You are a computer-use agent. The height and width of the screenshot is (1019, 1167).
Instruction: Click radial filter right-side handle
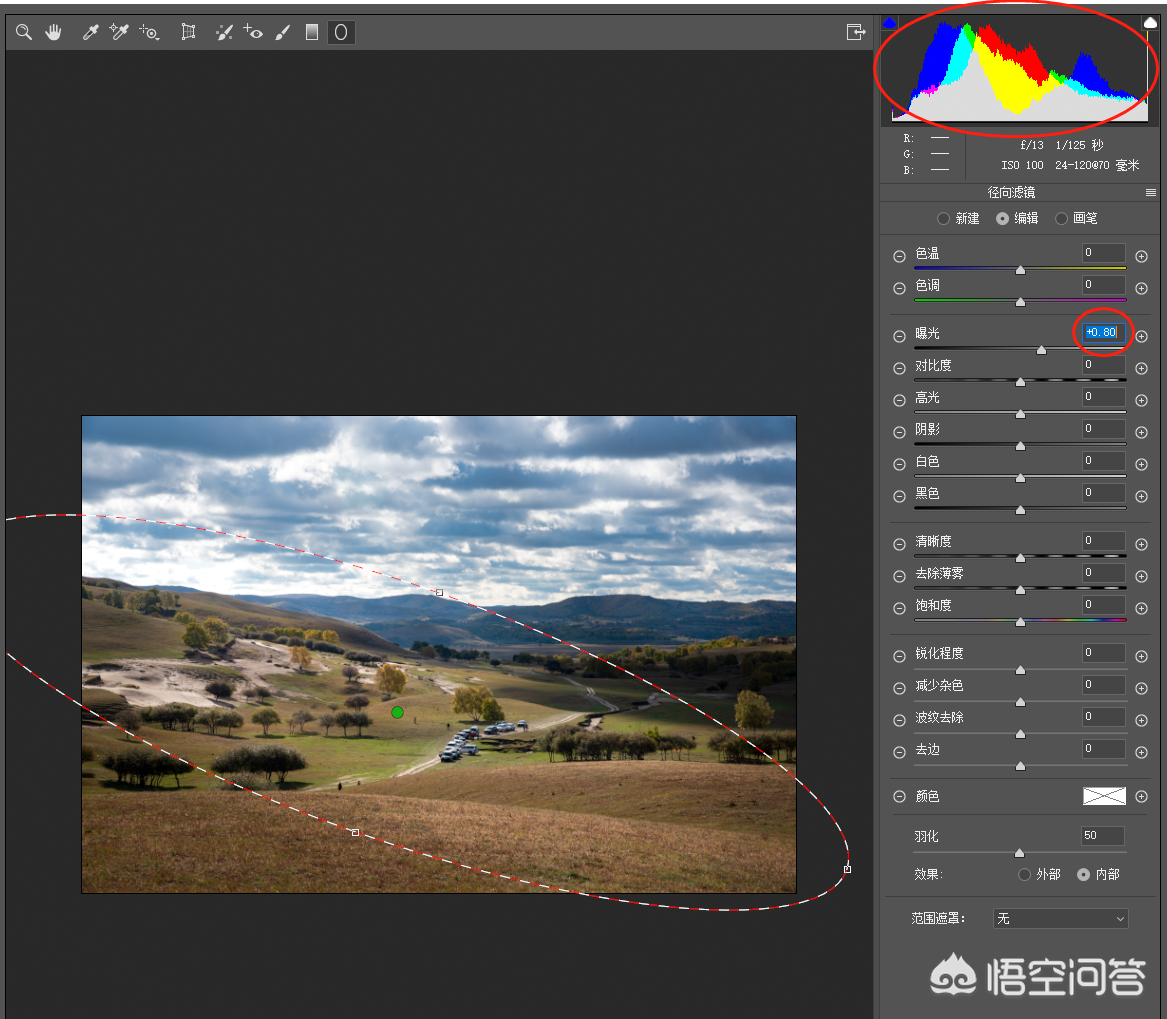point(847,869)
